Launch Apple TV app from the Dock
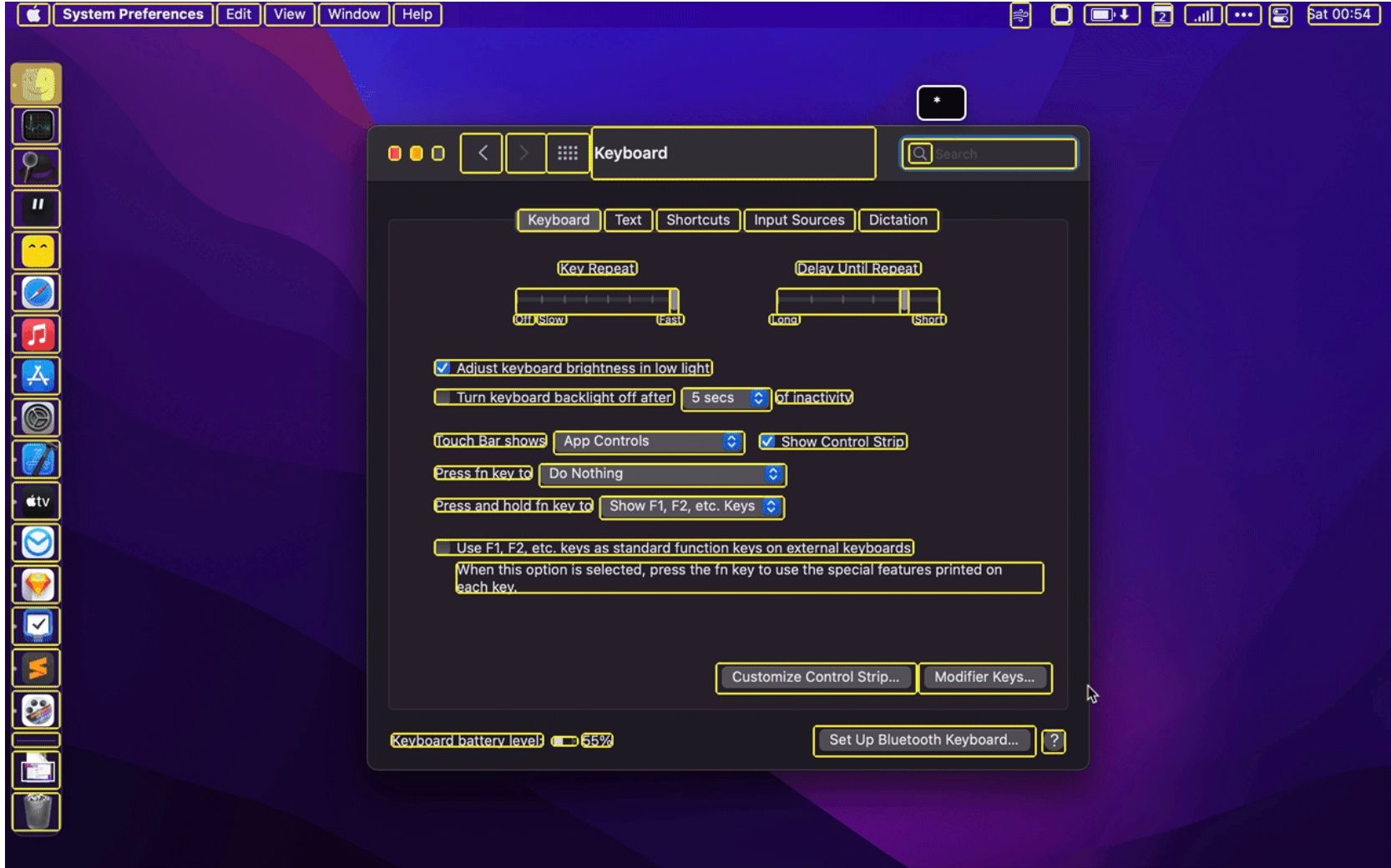Image resolution: width=1391 pixels, height=868 pixels. (37, 502)
